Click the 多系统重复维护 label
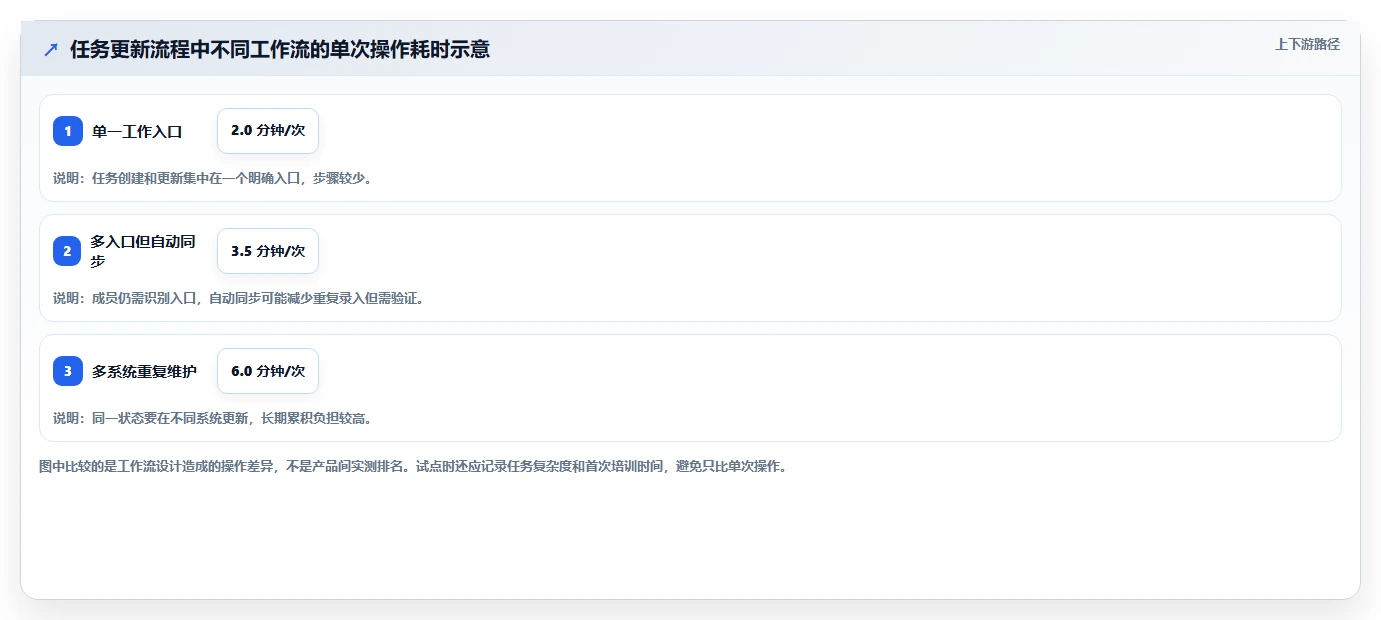The width and height of the screenshot is (1381, 620). coord(144,371)
